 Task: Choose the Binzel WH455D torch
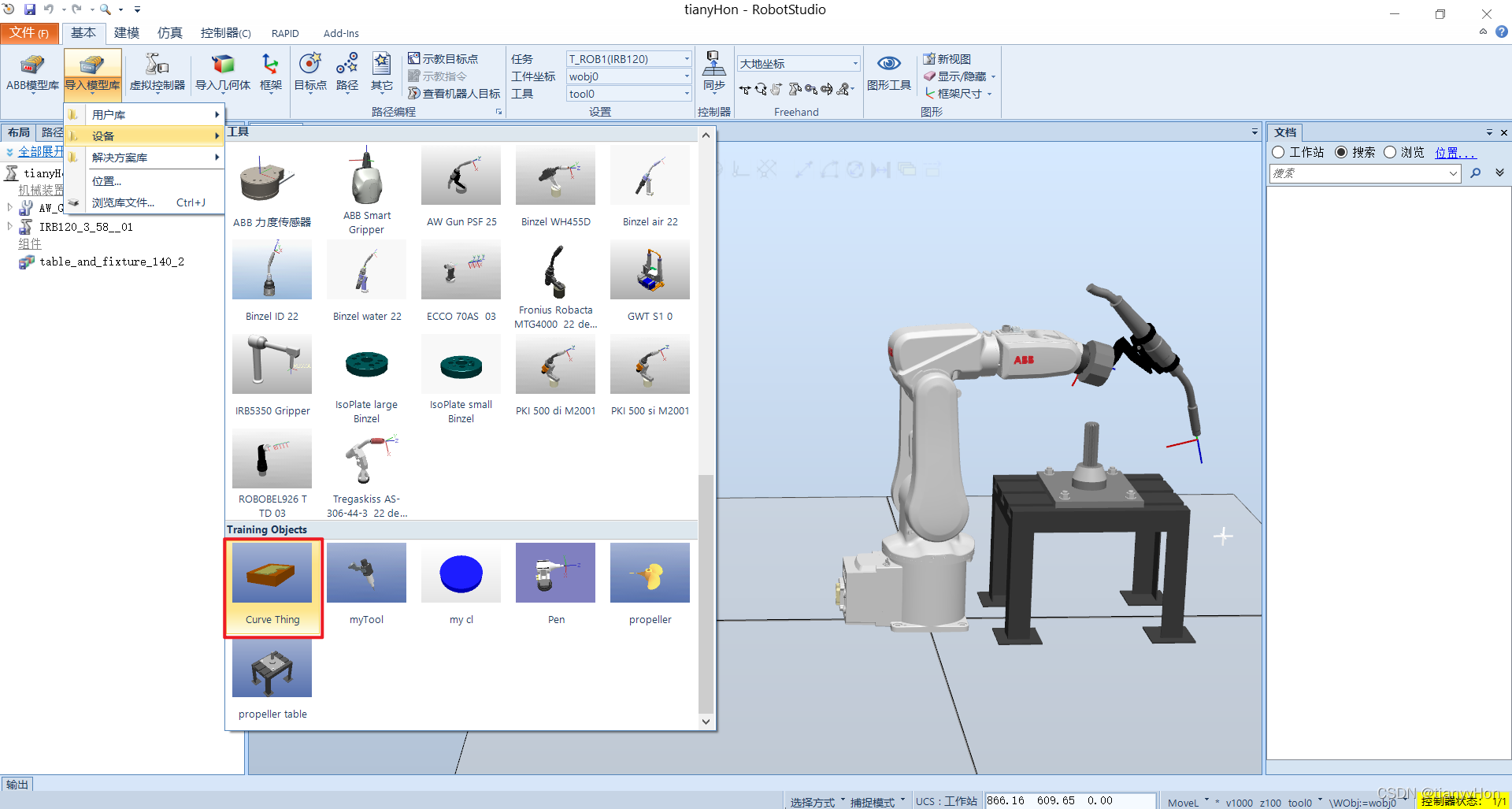point(556,187)
